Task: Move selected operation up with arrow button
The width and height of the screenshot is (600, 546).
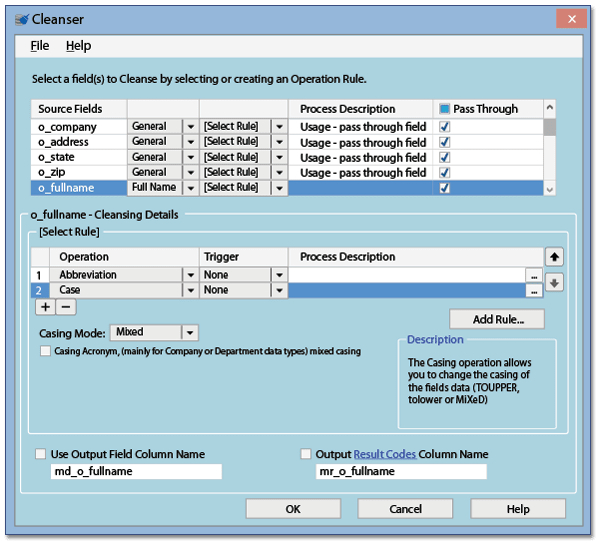Action: (x=554, y=257)
